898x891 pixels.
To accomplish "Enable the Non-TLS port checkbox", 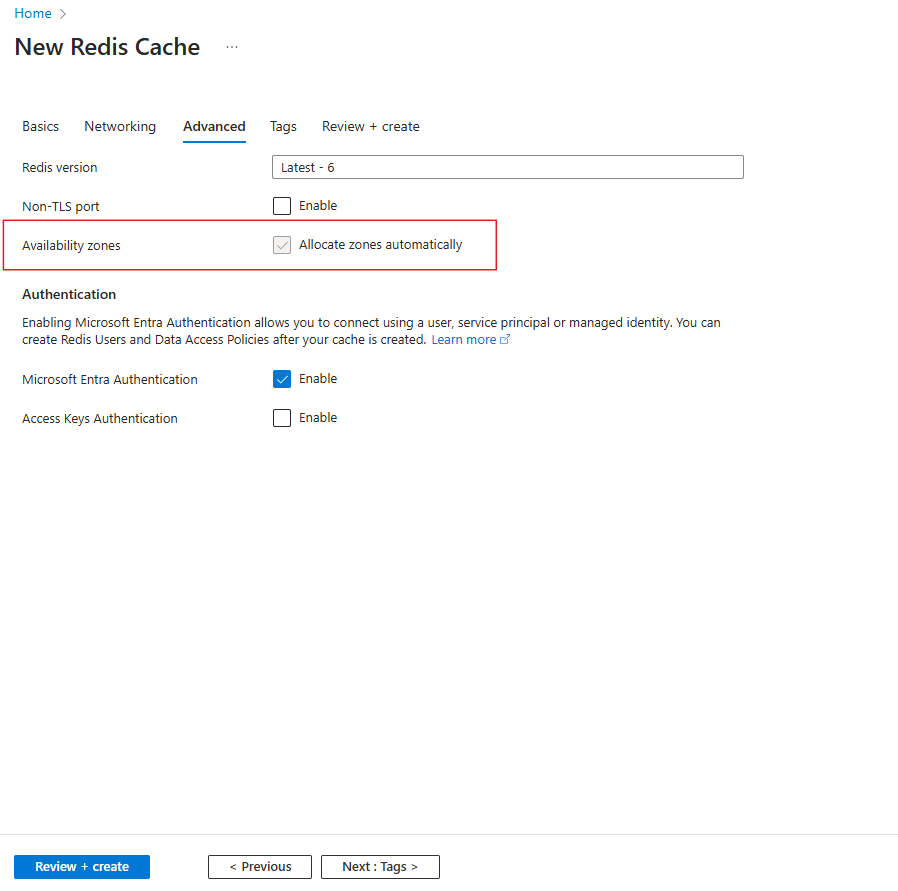I will click(x=282, y=205).
